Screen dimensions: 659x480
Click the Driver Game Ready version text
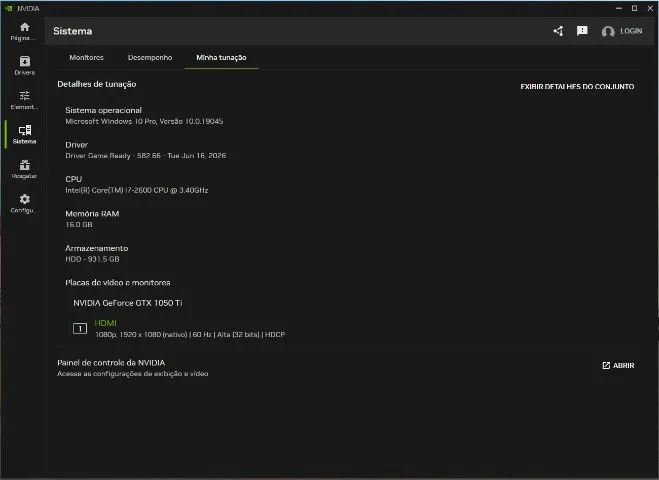click(145, 156)
